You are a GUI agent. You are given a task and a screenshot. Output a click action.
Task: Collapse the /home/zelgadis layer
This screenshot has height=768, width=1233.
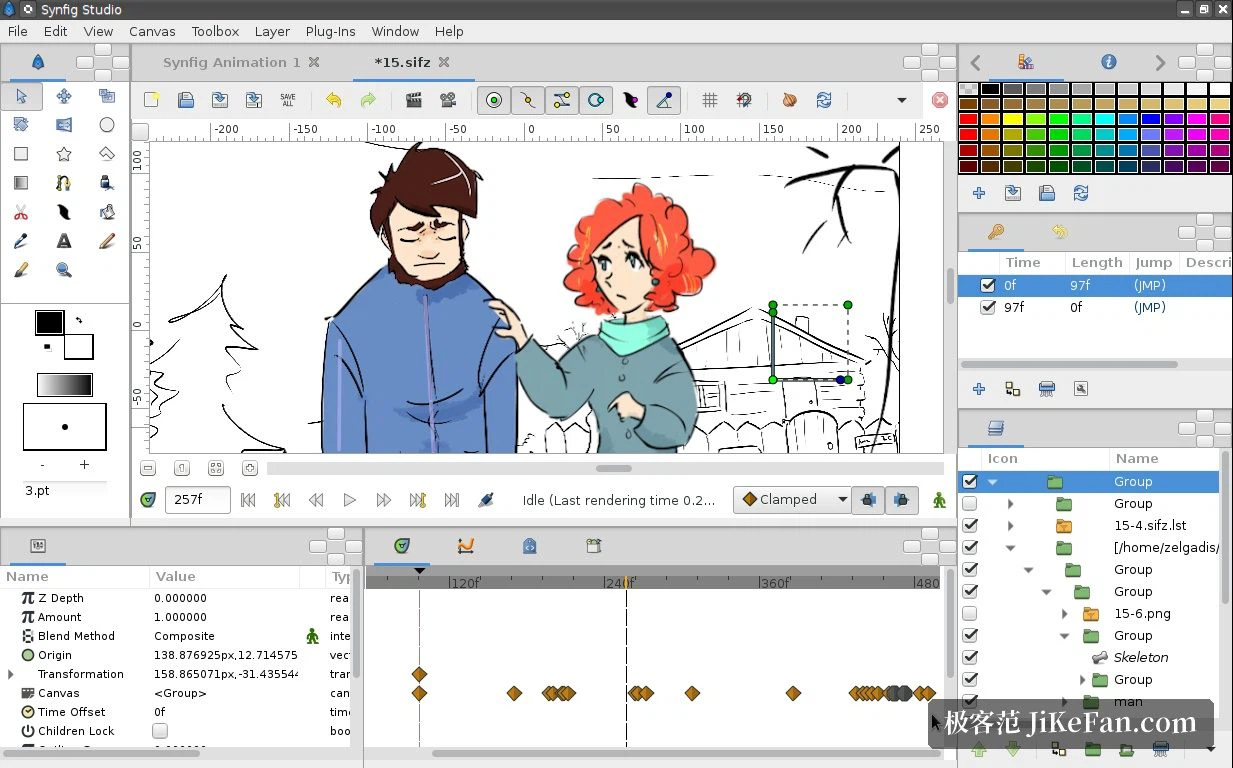tap(1010, 547)
